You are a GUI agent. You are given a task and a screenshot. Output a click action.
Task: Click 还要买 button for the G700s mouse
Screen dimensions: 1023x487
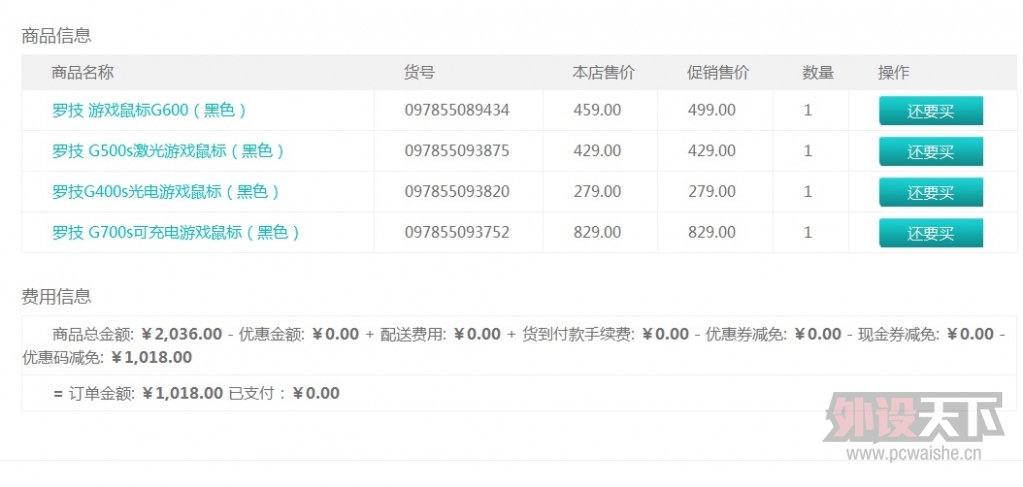931,232
